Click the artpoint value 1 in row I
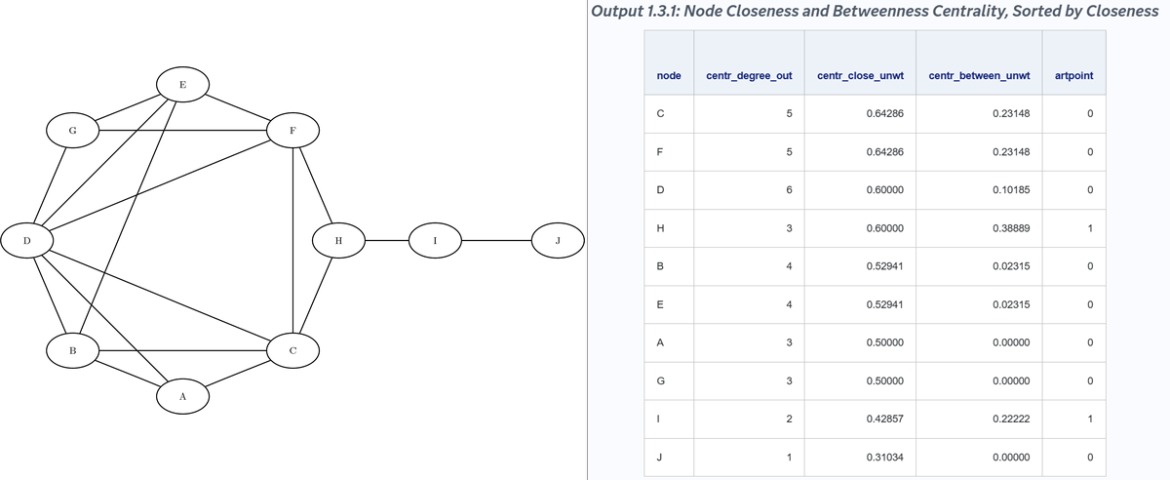The image size is (1170, 480). click(x=1090, y=419)
